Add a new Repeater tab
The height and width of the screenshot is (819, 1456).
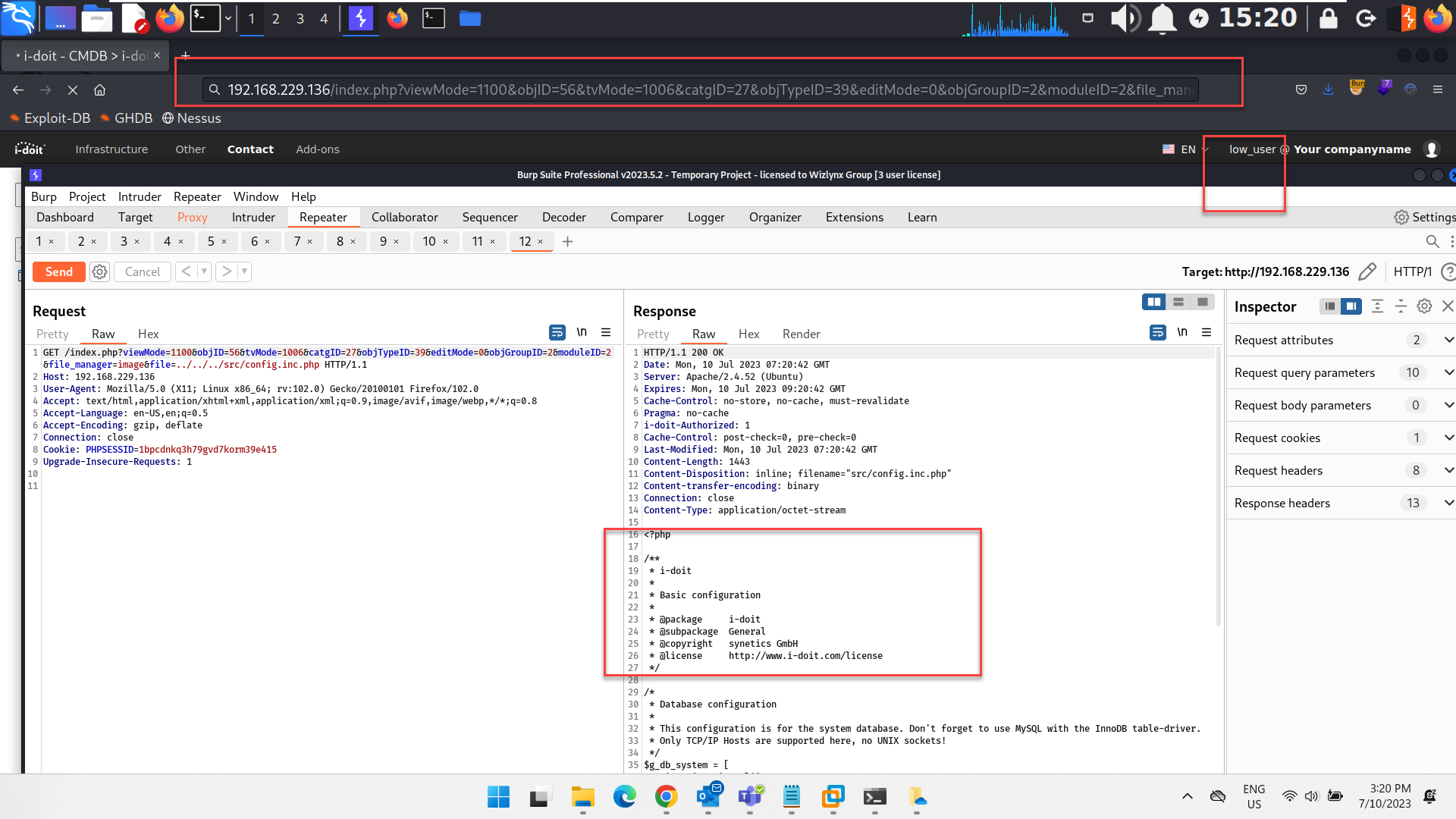(x=567, y=241)
